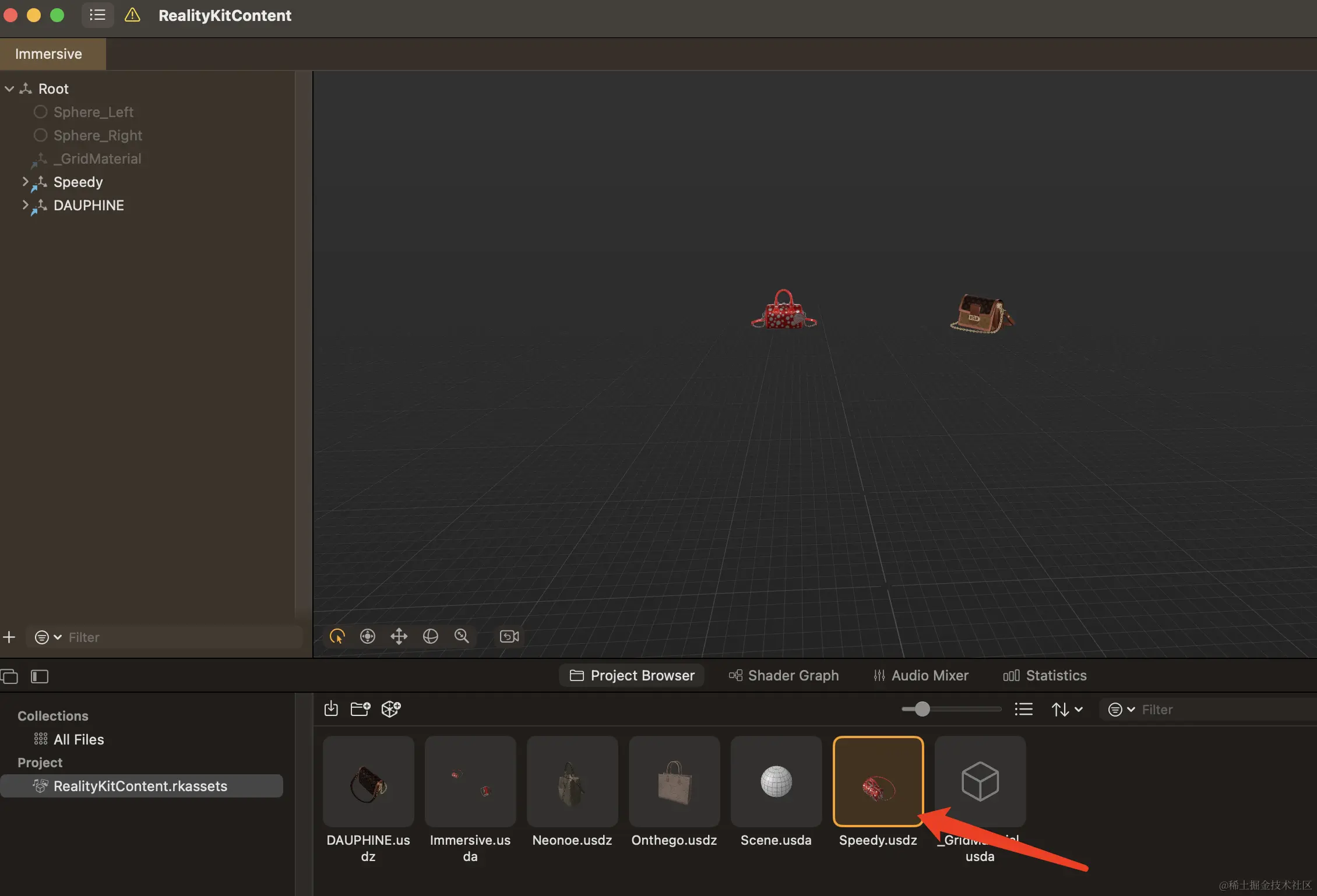Switch browser to list view
Image resolution: width=1317 pixels, height=896 pixels.
click(x=1023, y=709)
